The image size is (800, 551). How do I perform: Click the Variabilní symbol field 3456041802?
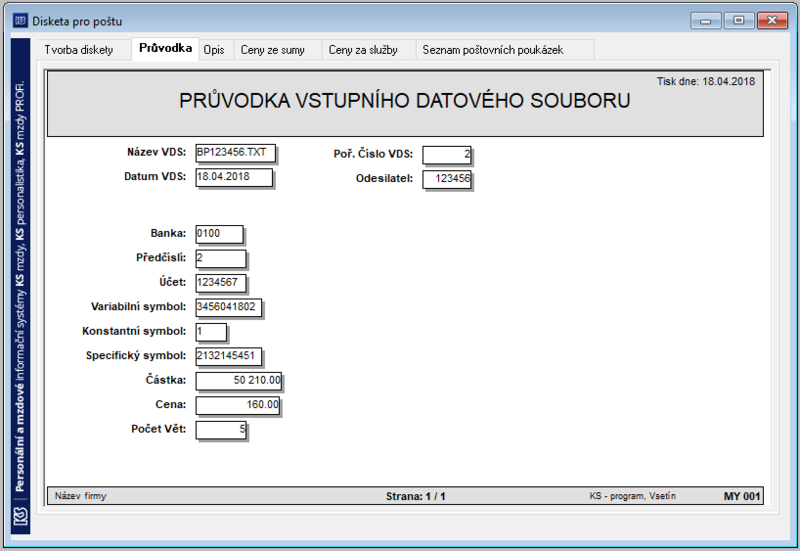229,308
